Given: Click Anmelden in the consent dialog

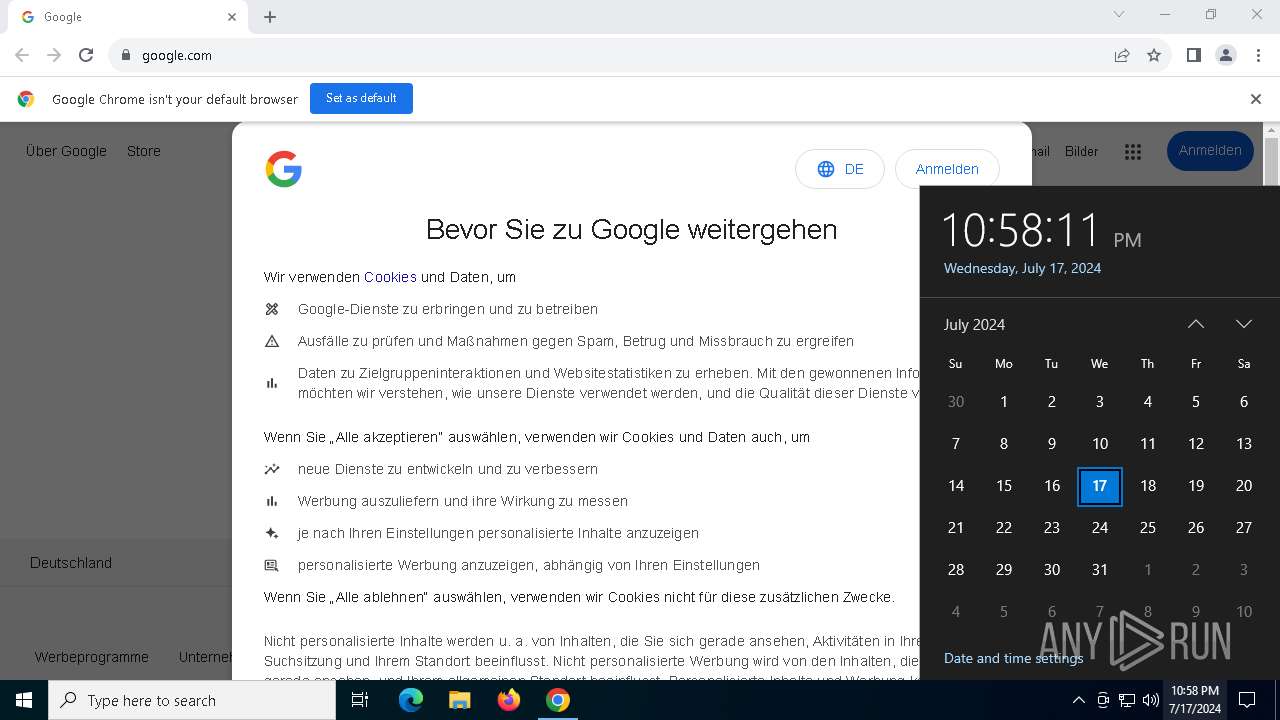Looking at the screenshot, I should [x=947, y=169].
